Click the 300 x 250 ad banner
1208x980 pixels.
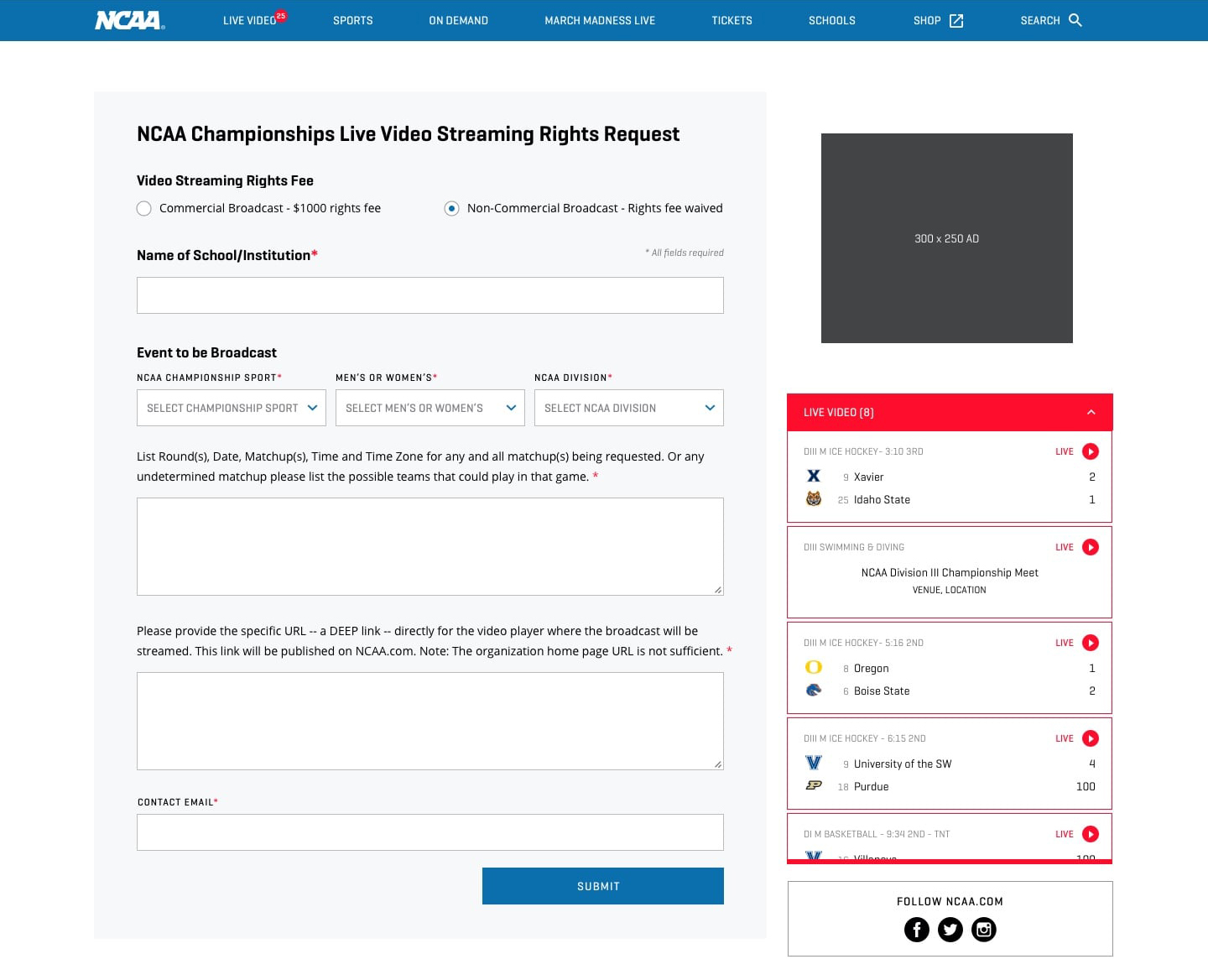946,238
